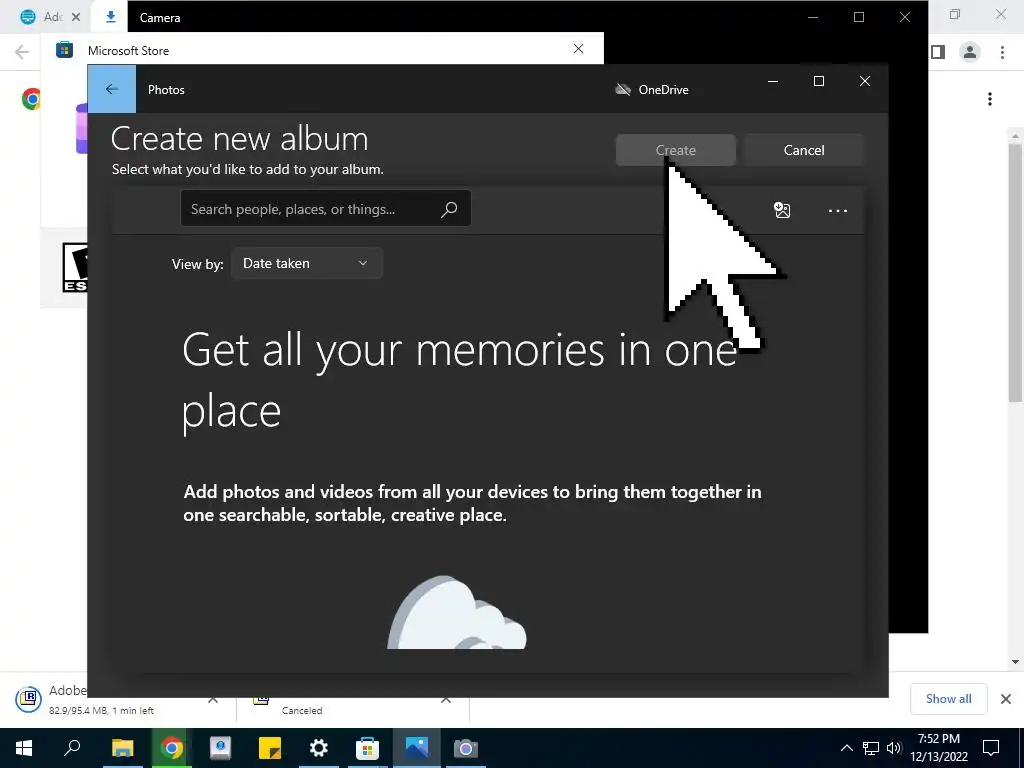Open Microsoft Store from the taskbar
The height and width of the screenshot is (768, 1024).
coord(368,748)
